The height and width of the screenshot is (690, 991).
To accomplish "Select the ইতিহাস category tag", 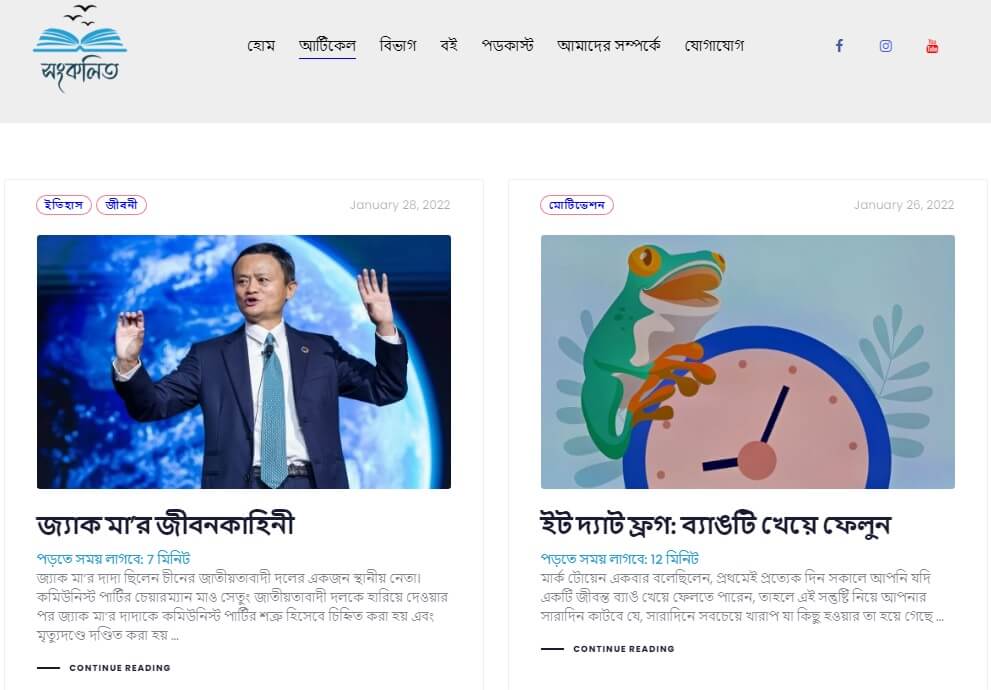I will click(x=64, y=205).
